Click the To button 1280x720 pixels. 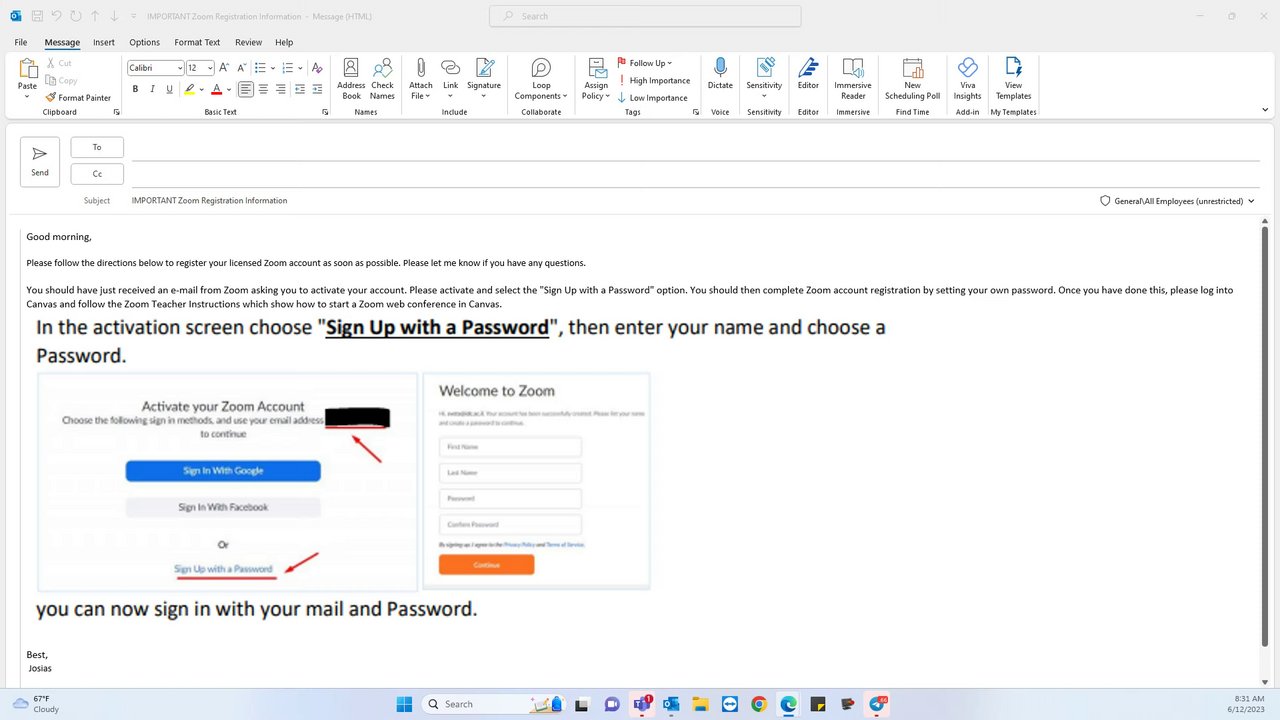coord(97,148)
